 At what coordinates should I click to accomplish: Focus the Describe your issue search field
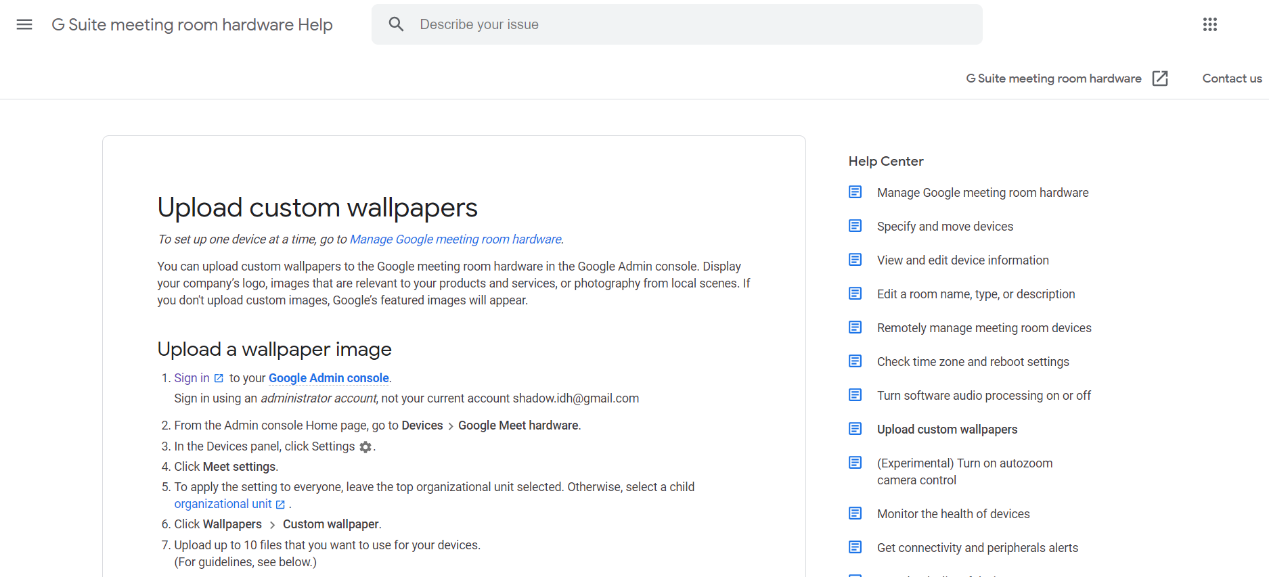point(690,25)
